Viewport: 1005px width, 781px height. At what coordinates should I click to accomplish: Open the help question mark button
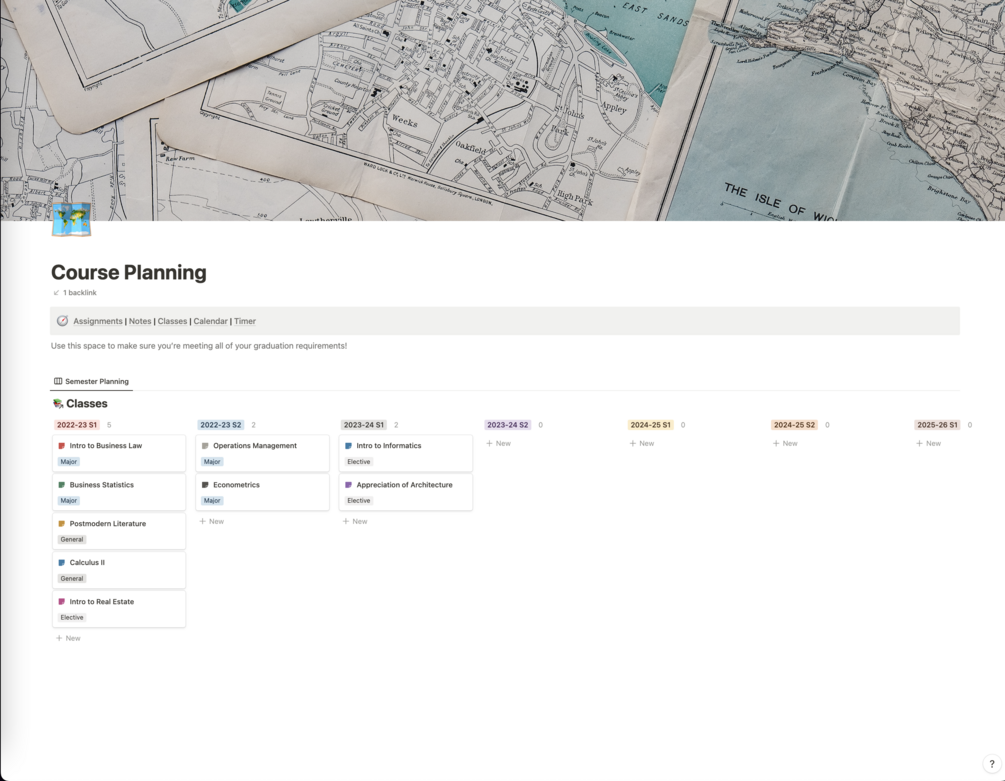point(990,764)
